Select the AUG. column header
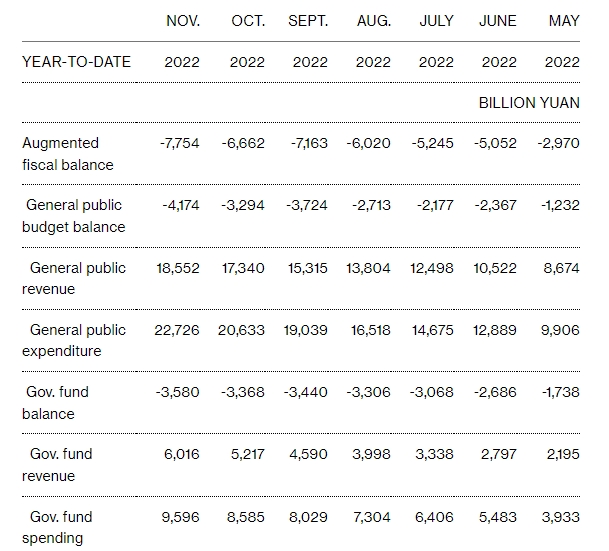The width and height of the screenshot is (609, 551). click(x=373, y=20)
